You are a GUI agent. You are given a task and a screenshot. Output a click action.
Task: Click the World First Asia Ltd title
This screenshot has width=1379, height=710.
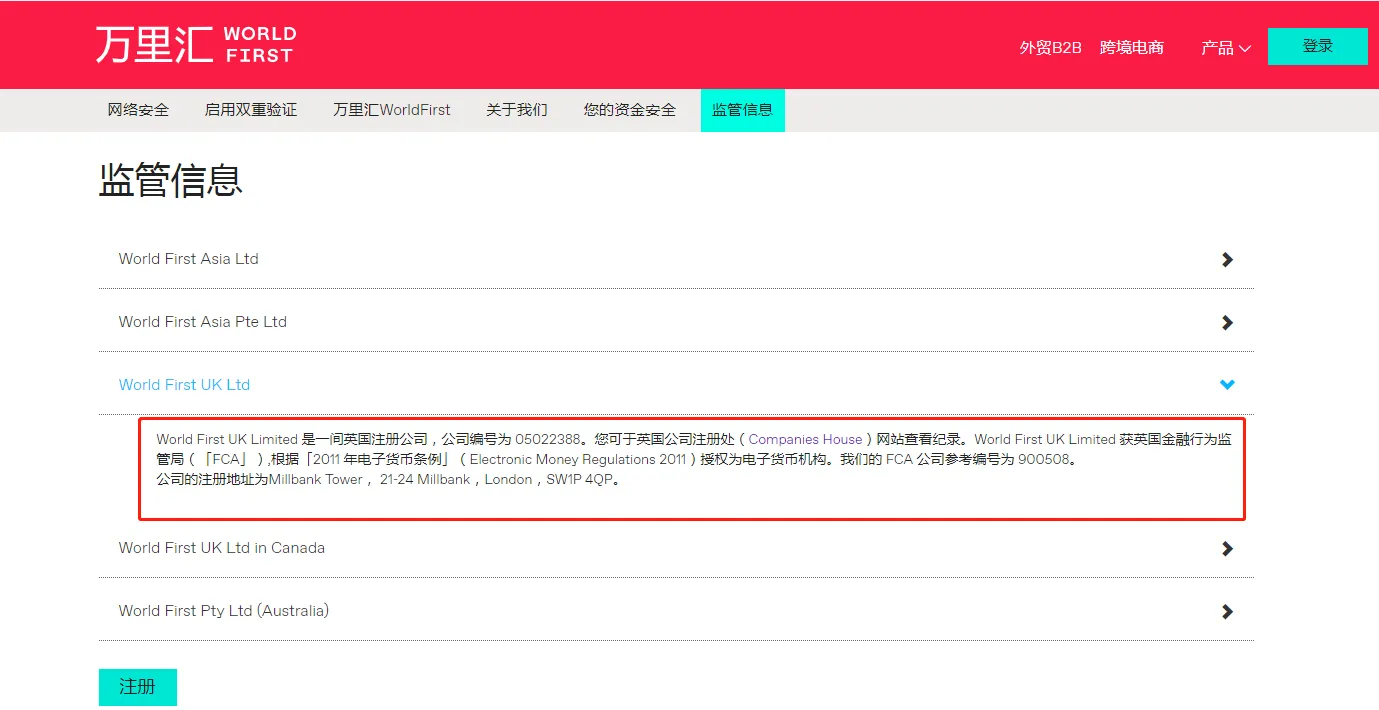(x=189, y=258)
